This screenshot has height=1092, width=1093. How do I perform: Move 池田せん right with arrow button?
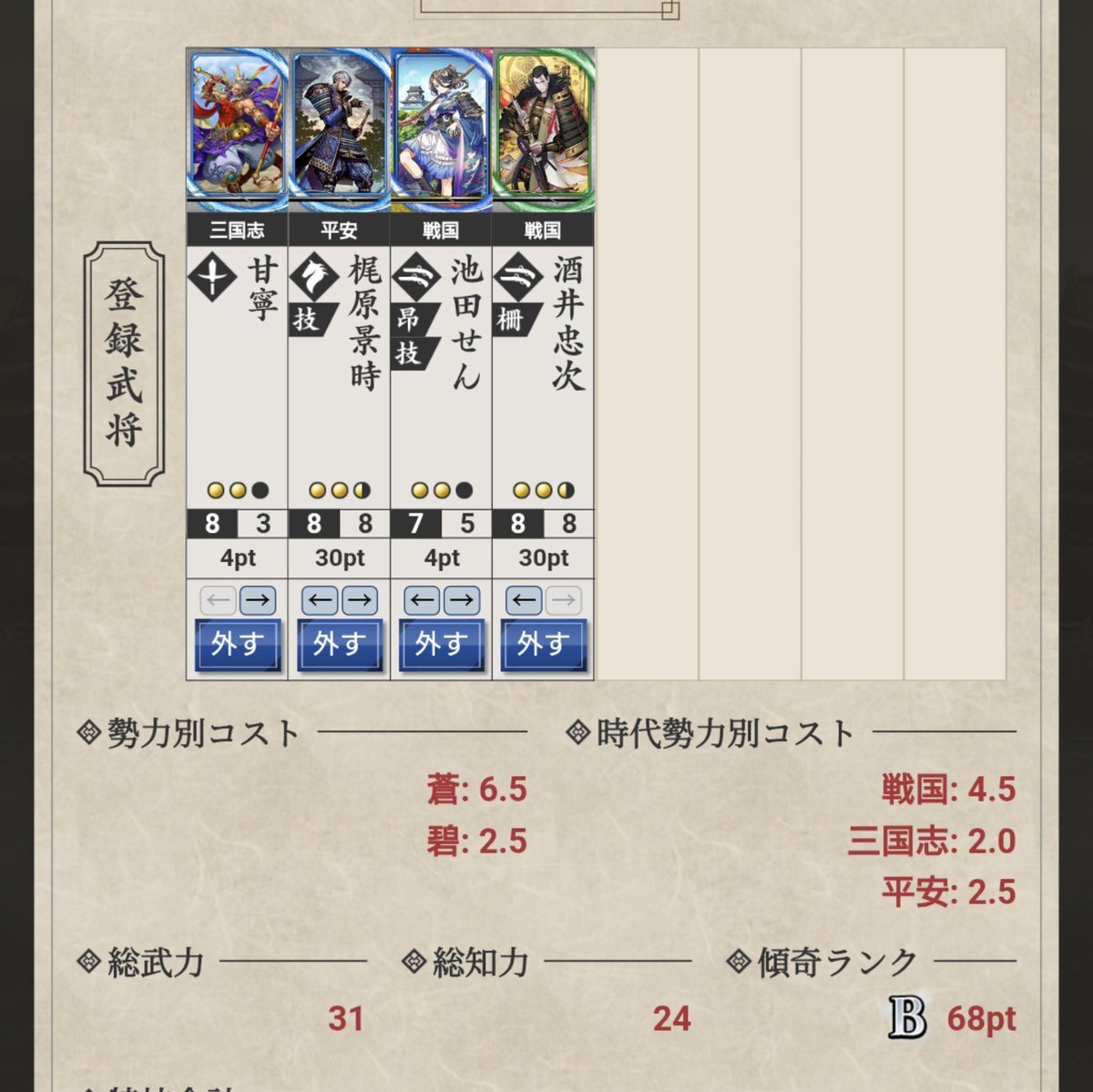461,600
